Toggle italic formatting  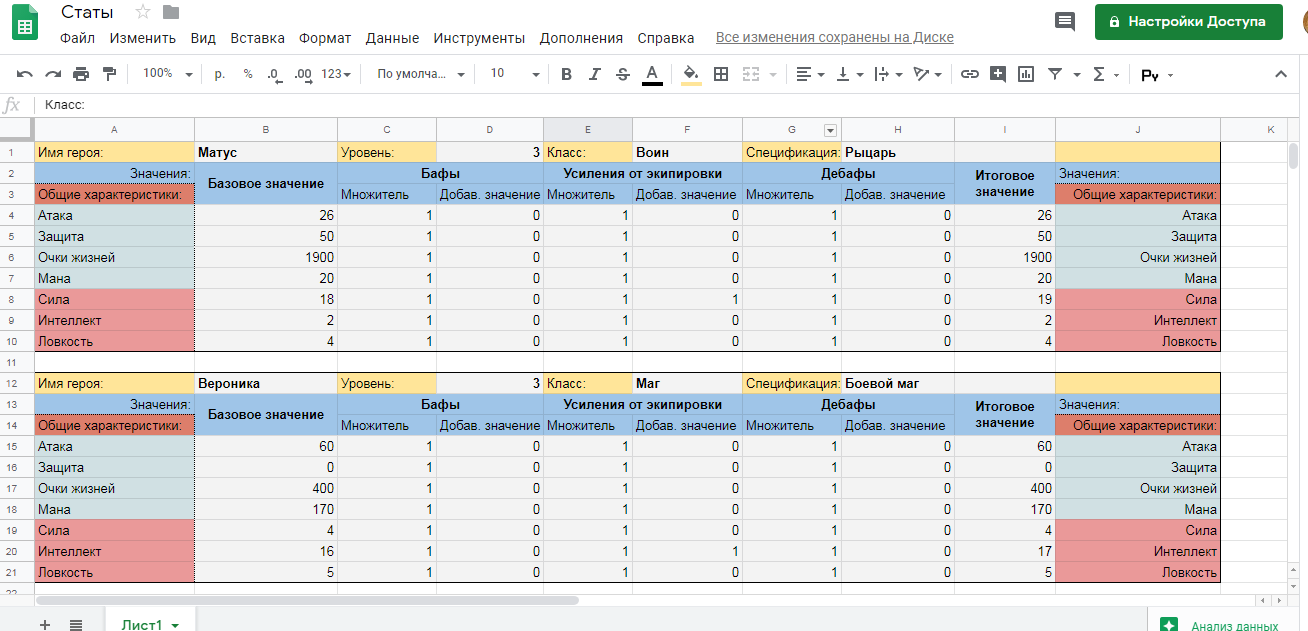coord(595,74)
